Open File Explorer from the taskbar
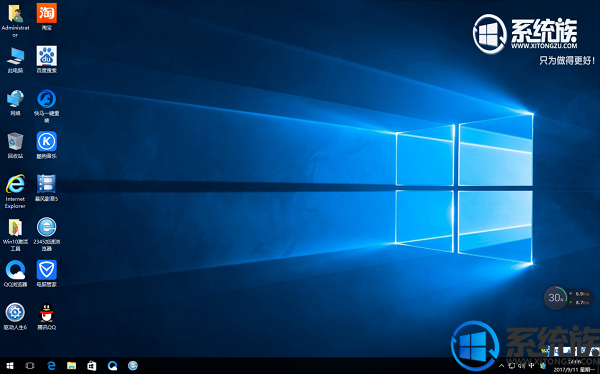600x374 pixels. [72, 366]
